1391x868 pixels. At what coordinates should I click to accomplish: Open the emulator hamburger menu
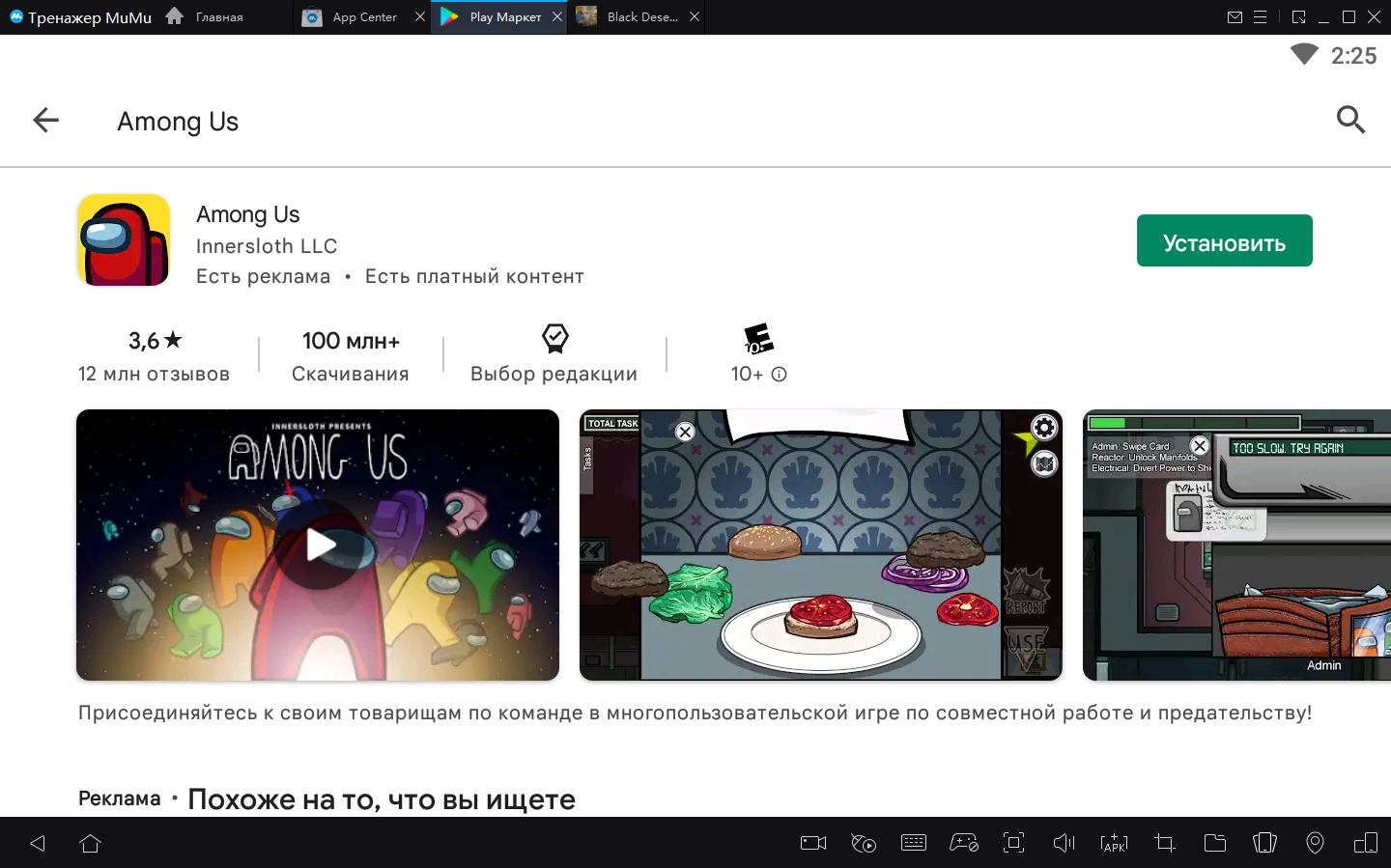click(x=1261, y=17)
